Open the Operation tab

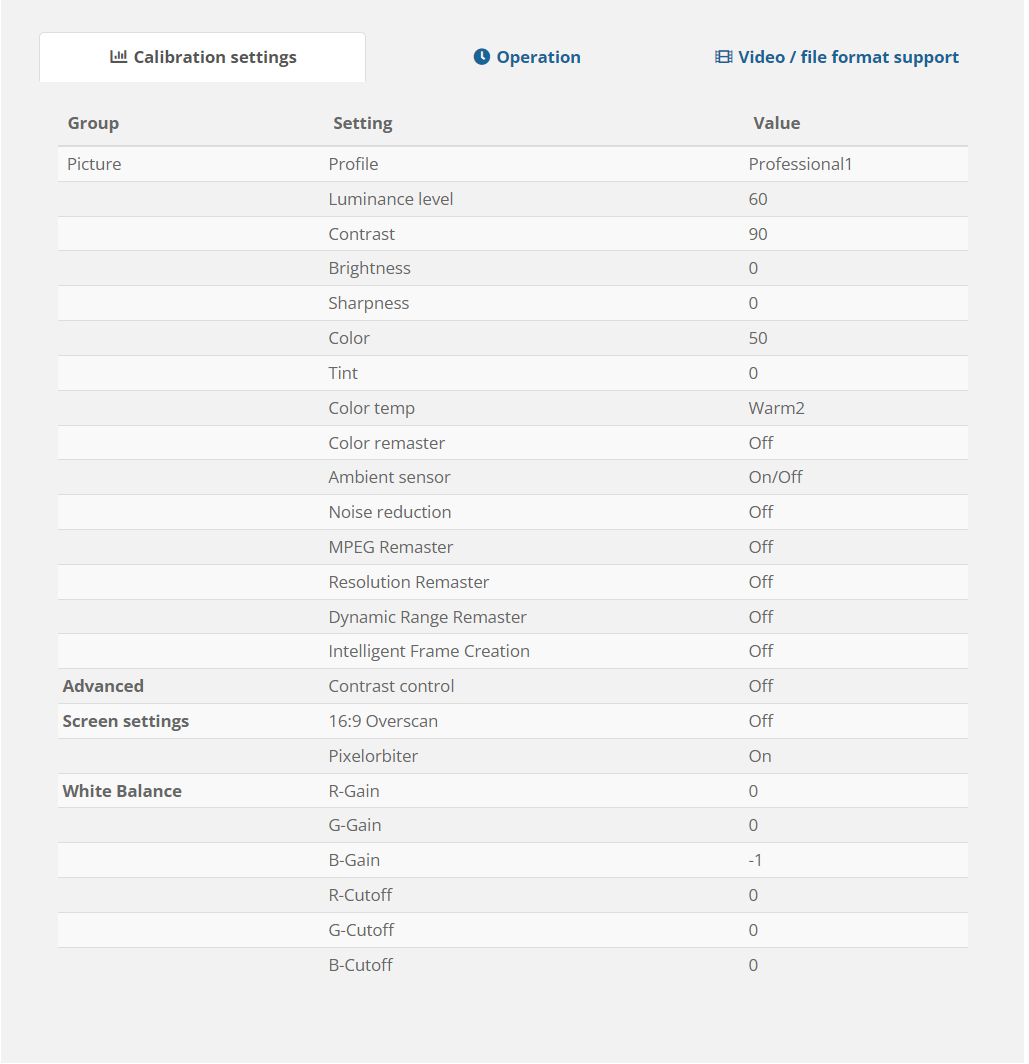tap(538, 58)
